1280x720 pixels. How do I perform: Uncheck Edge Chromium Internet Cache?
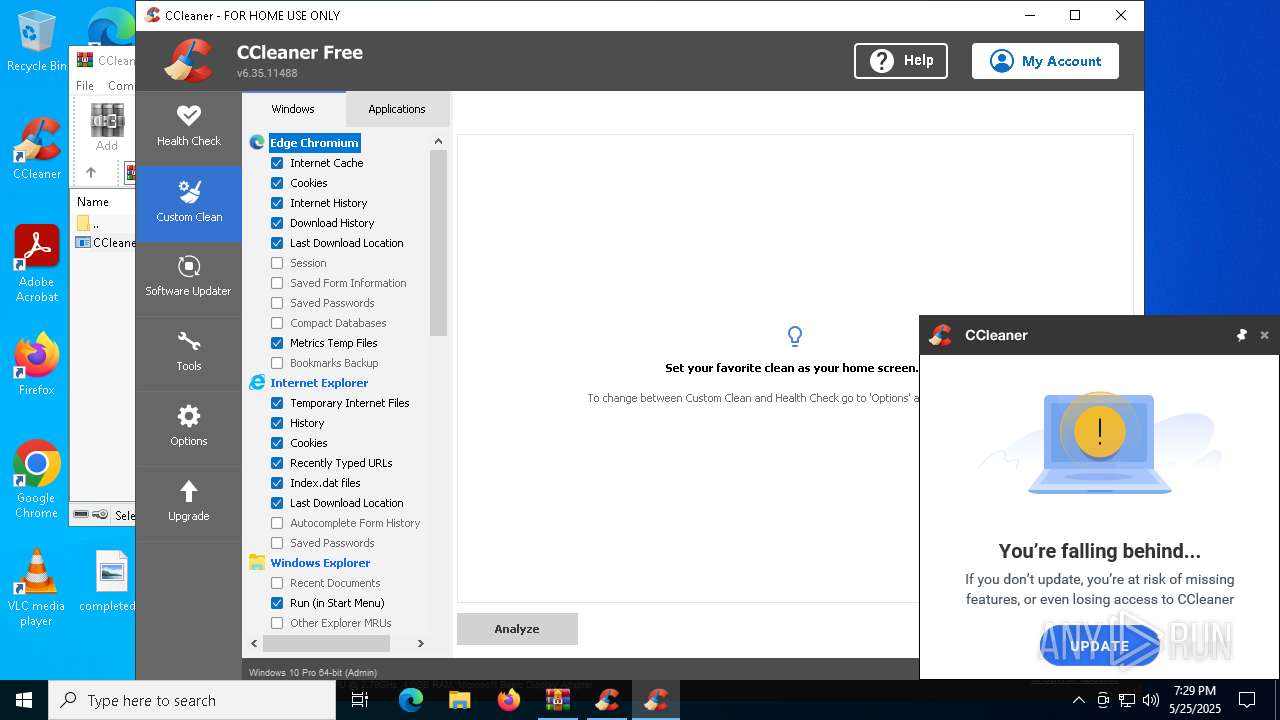tap(277, 163)
